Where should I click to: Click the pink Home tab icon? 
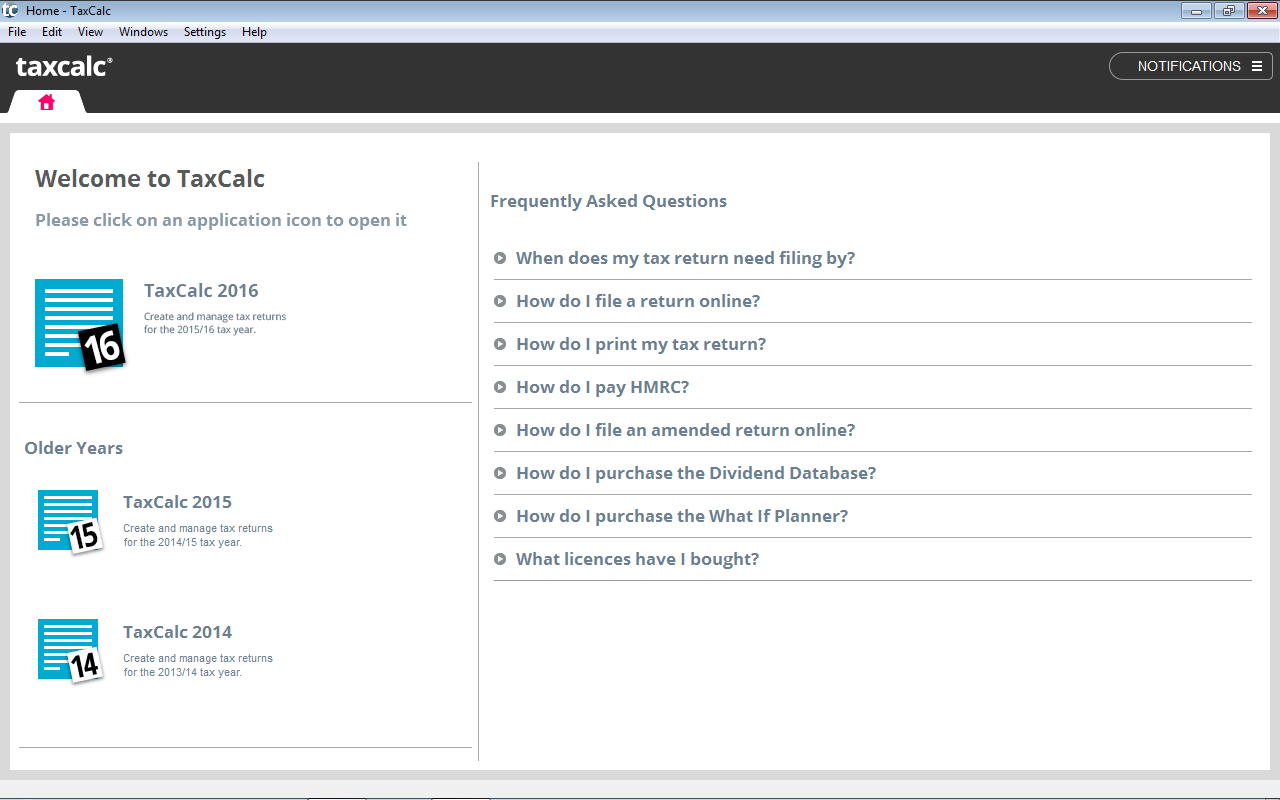(46, 102)
